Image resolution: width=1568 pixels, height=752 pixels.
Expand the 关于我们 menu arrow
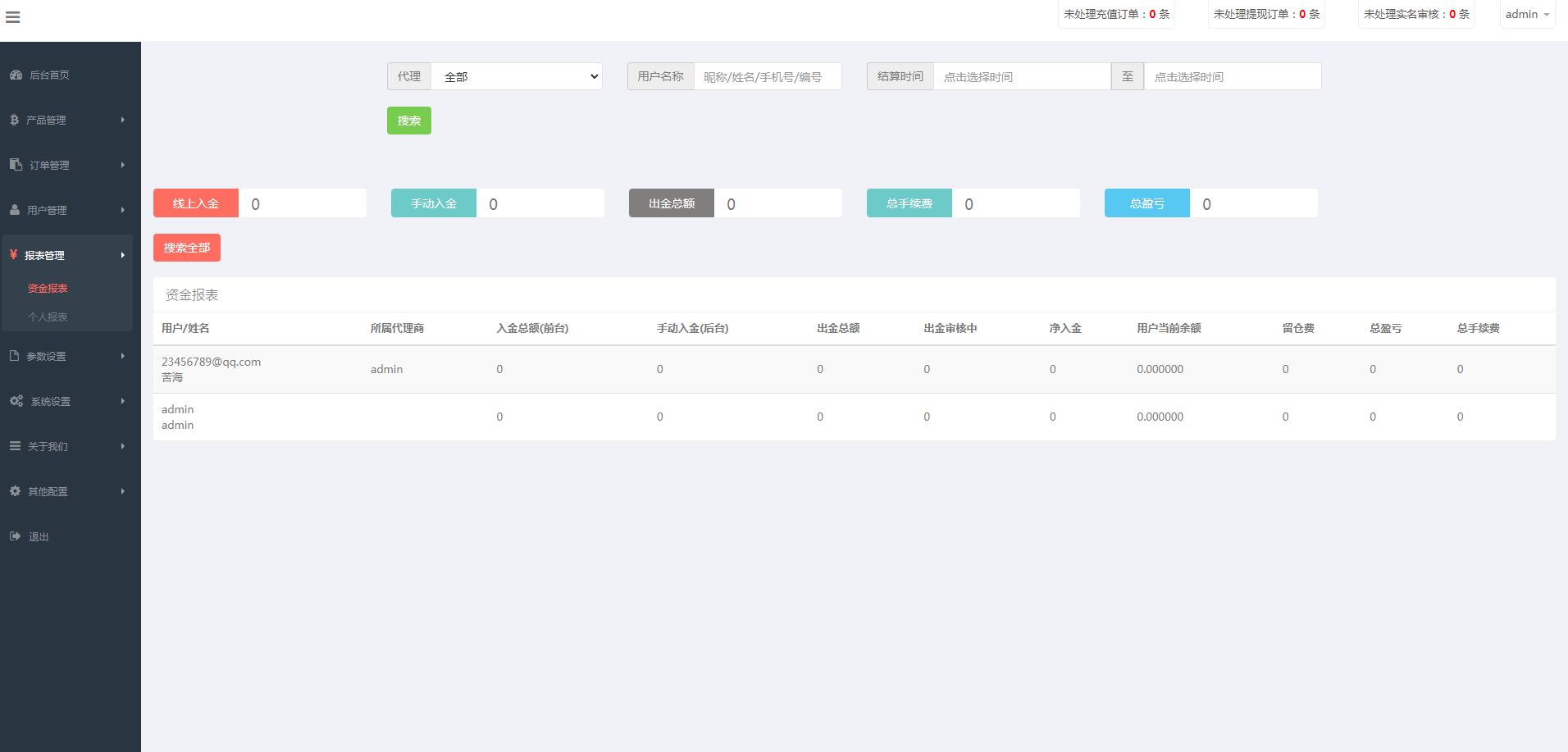pos(123,446)
